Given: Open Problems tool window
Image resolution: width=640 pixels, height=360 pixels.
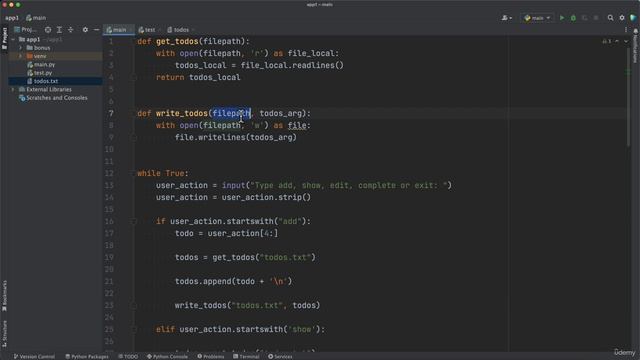Looking at the screenshot, I should 211,357.
